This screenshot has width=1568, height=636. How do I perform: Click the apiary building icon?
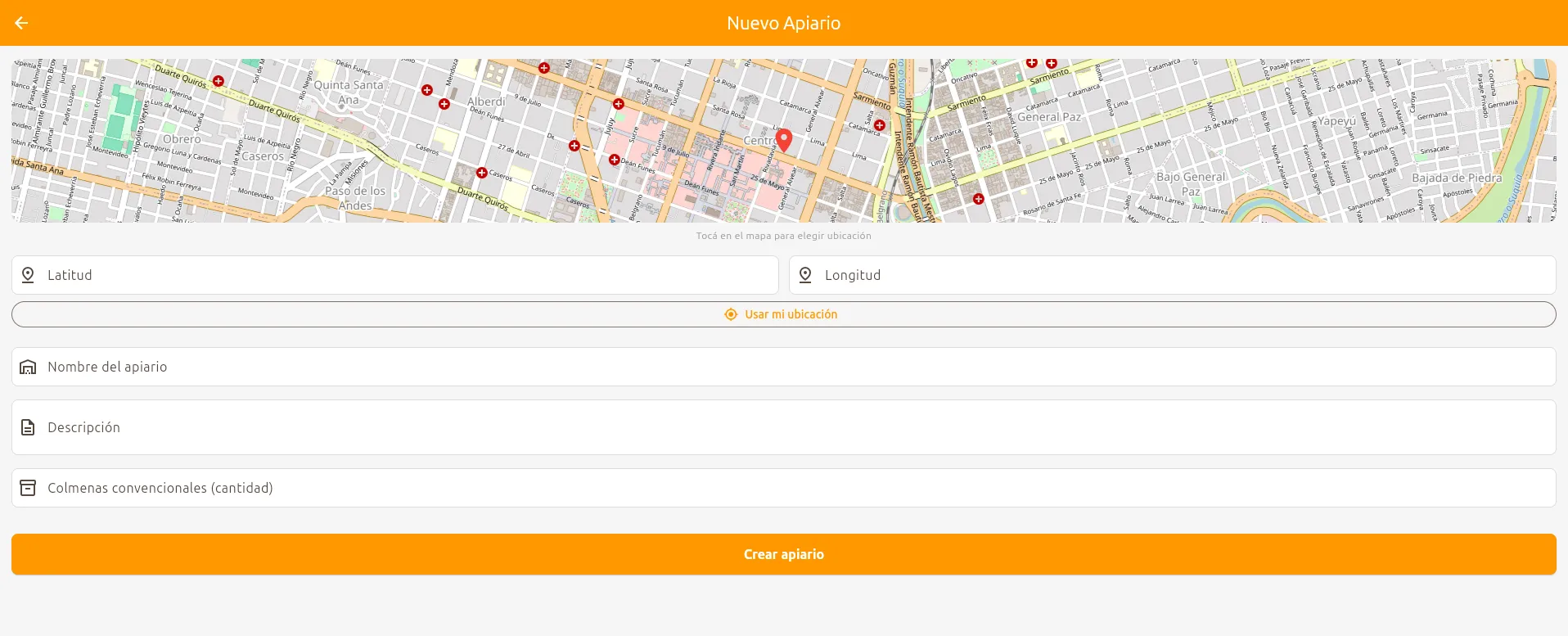pos(28,367)
